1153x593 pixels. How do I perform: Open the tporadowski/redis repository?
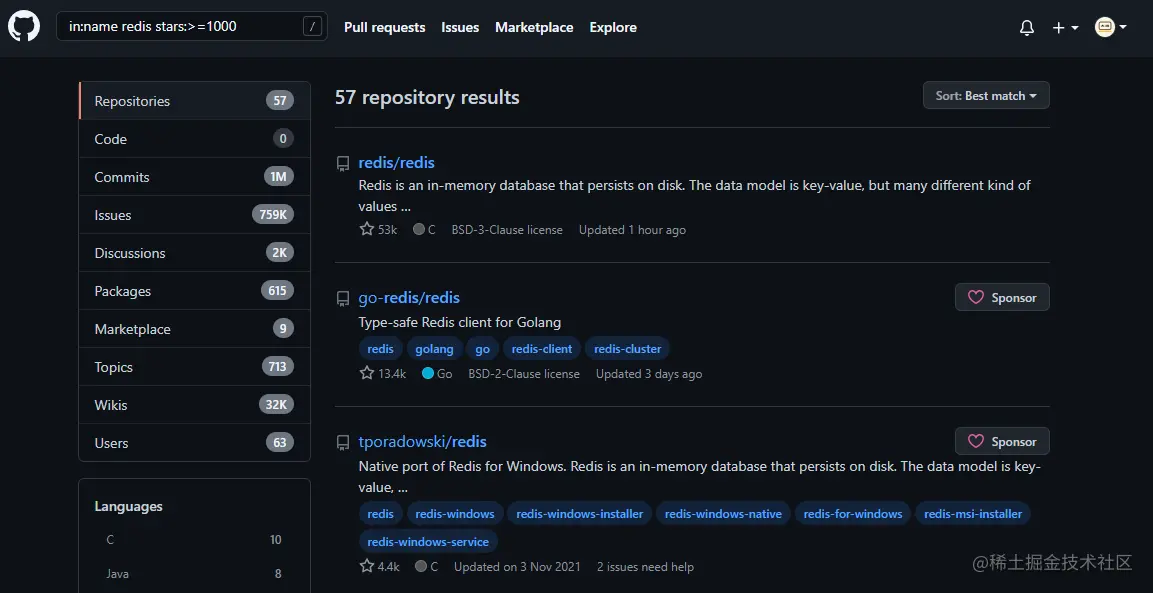coord(422,441)
